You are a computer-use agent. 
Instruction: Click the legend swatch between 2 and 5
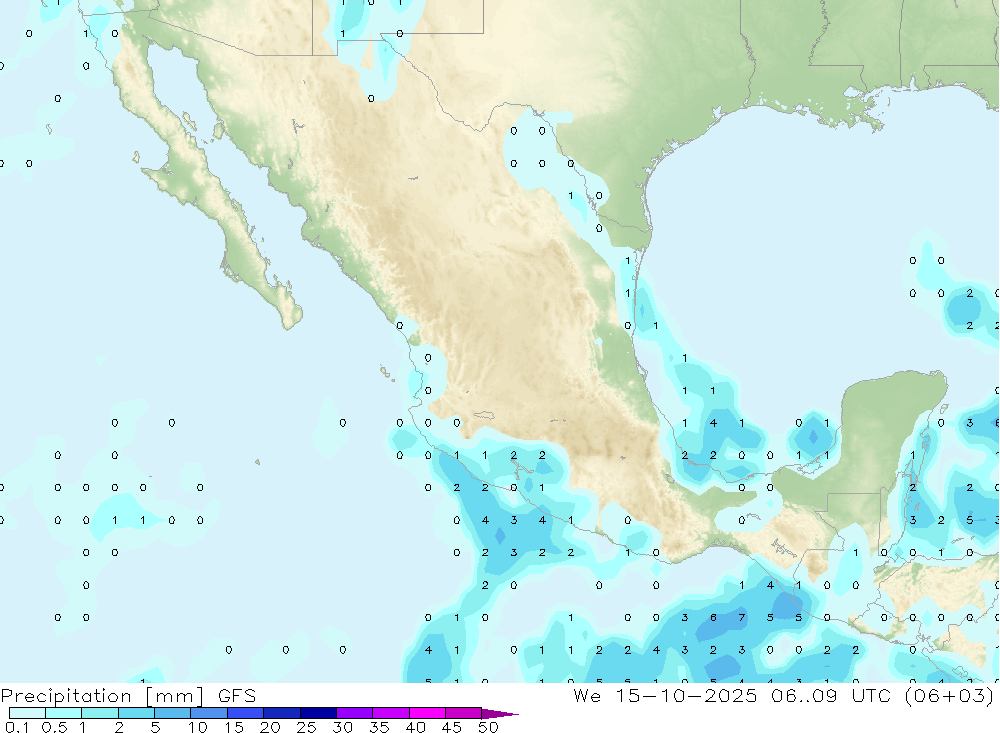point(136,713)
